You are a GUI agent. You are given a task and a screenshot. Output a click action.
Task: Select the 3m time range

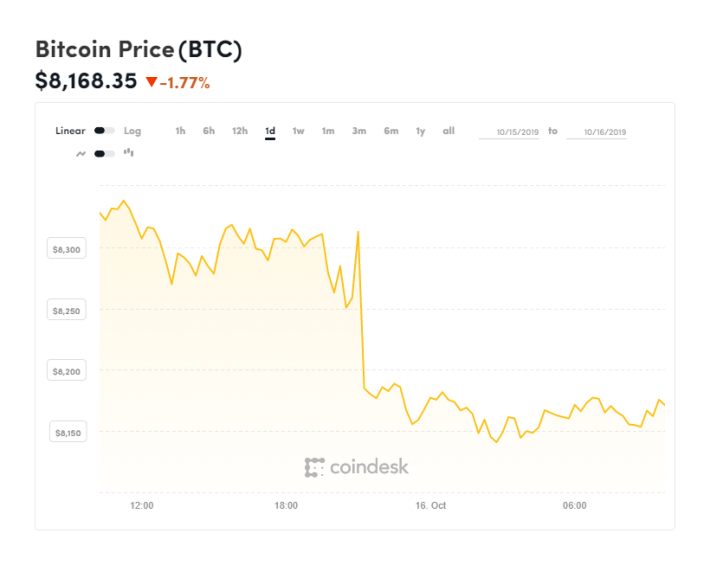coord(359,131)
